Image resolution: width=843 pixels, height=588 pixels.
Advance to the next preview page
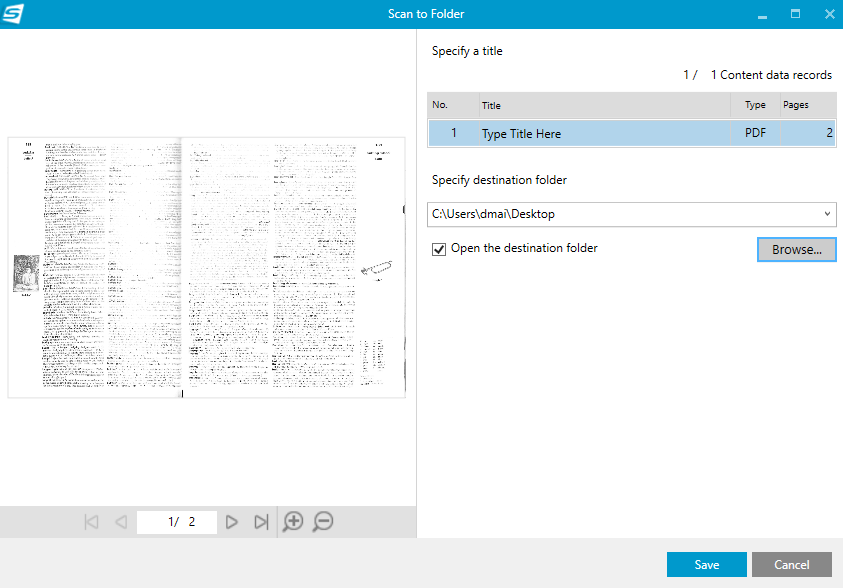click(x=232, y=522)
